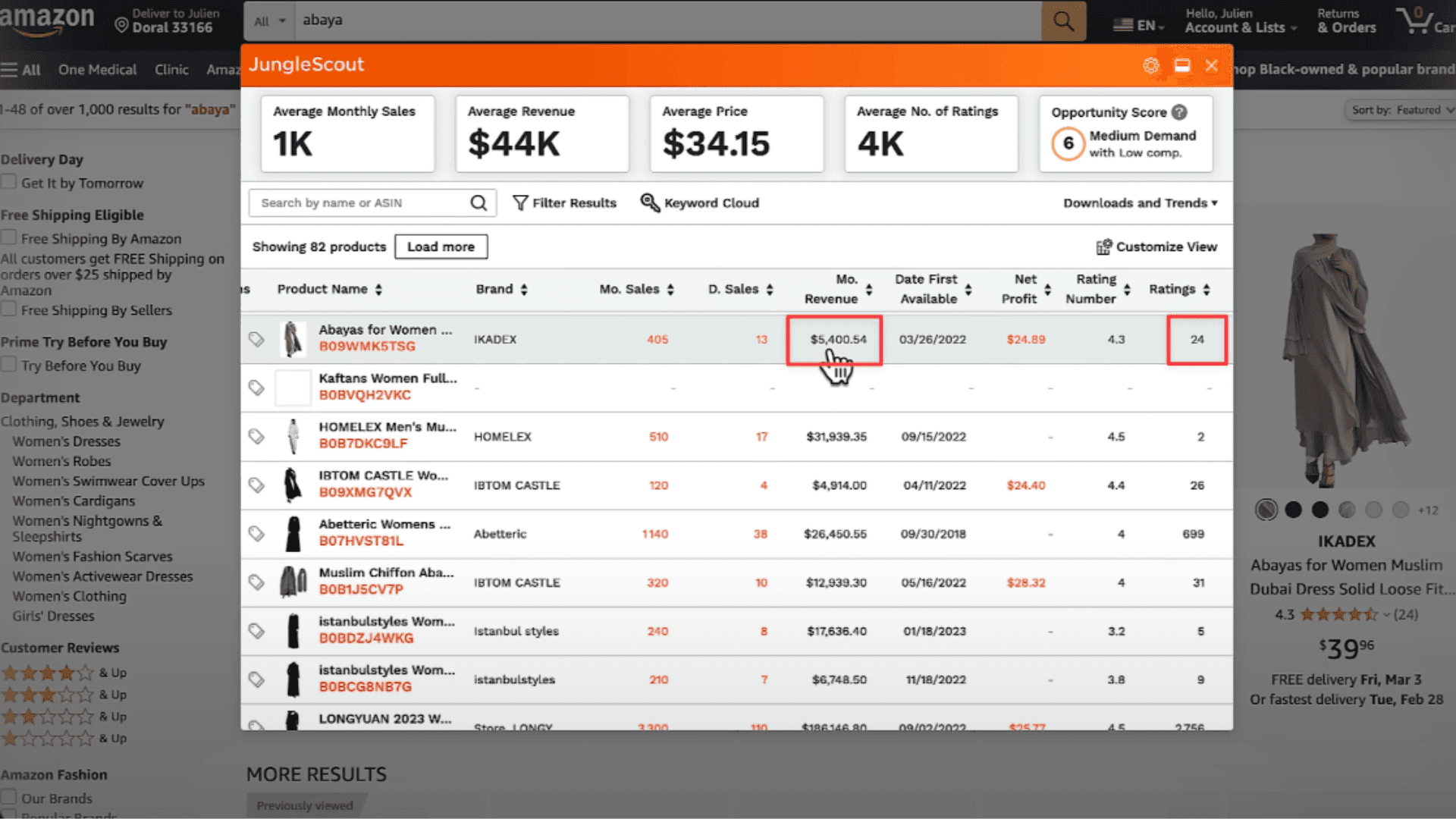Enable Get It by Tomorrow checkbox
The width and height of the screenshot is (1456, 819).
click(x=9, y=182)
